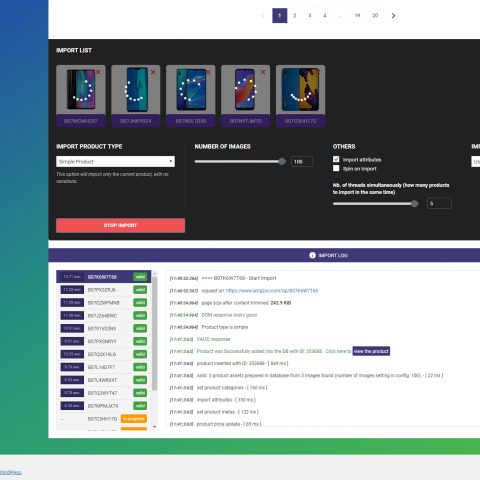The height and width of the screenshot is (480, 480).
Task: Jump to page 20 in pagination
Action: [375, 16]
